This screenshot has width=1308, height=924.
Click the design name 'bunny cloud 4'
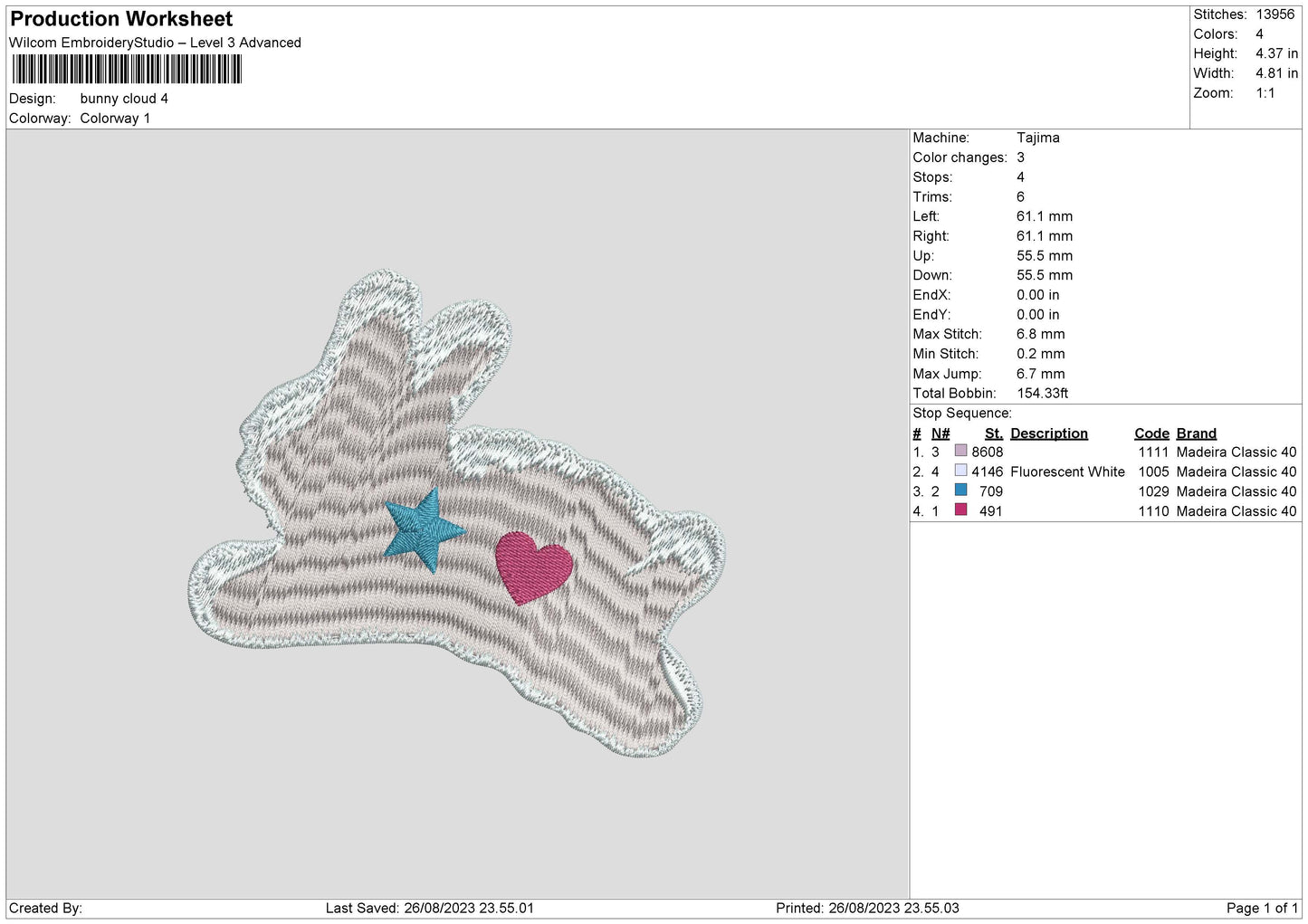pos(124,99)
